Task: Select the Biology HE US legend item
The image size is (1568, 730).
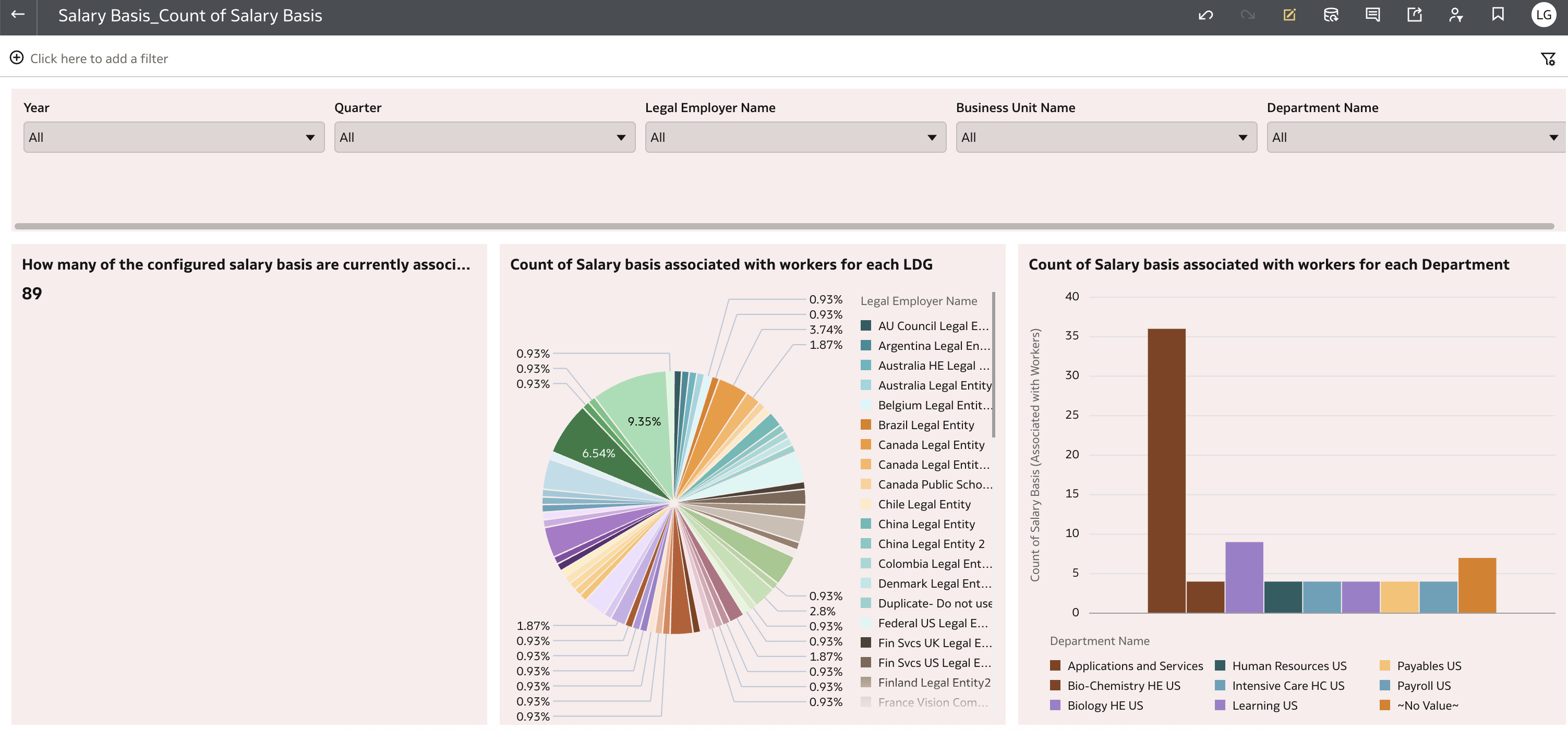Action: (1105, 705)
